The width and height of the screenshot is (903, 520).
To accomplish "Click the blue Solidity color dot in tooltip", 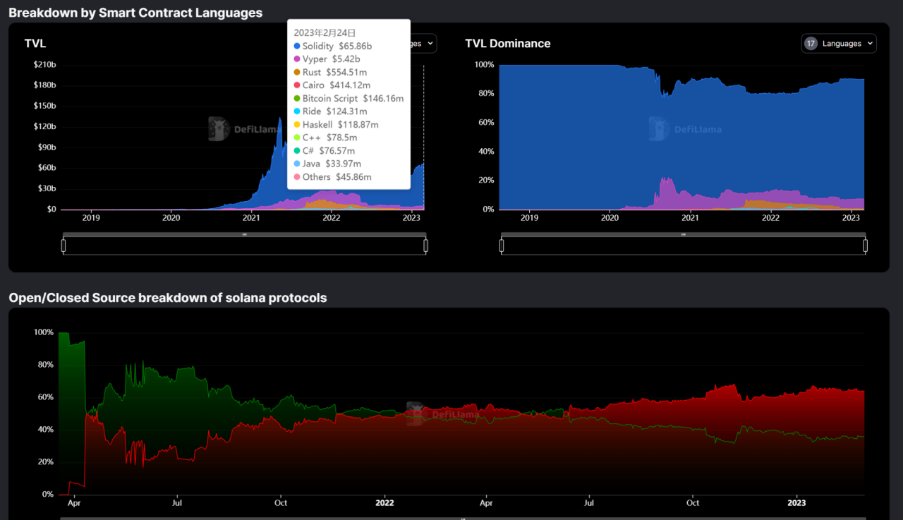I will pos(297,46).
